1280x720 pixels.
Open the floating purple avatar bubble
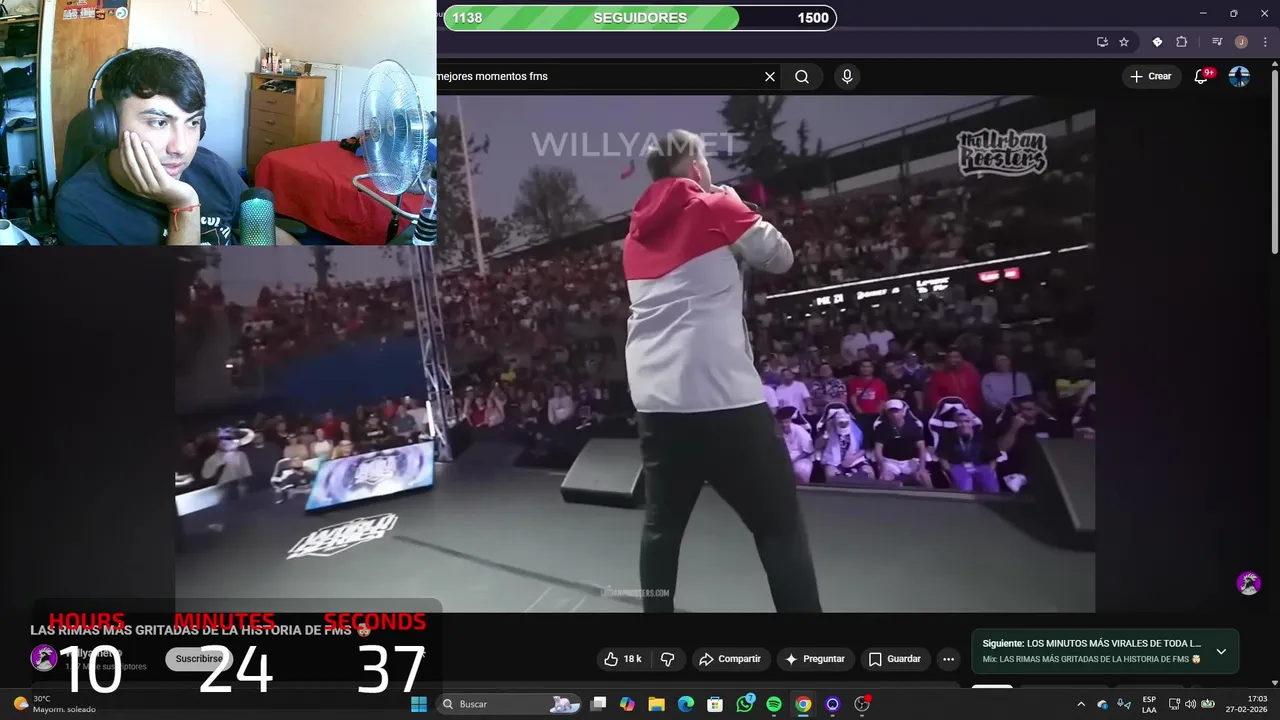click(x=1248, y=583)
